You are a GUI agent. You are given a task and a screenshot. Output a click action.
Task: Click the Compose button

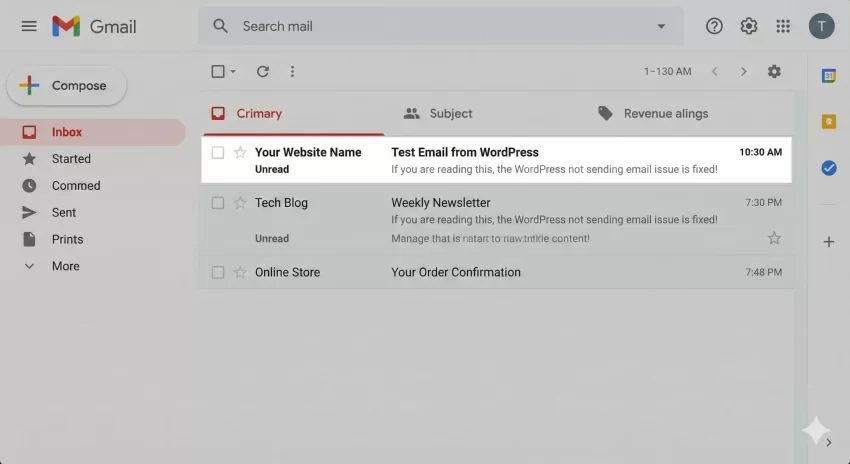click(x=66, y=86)
